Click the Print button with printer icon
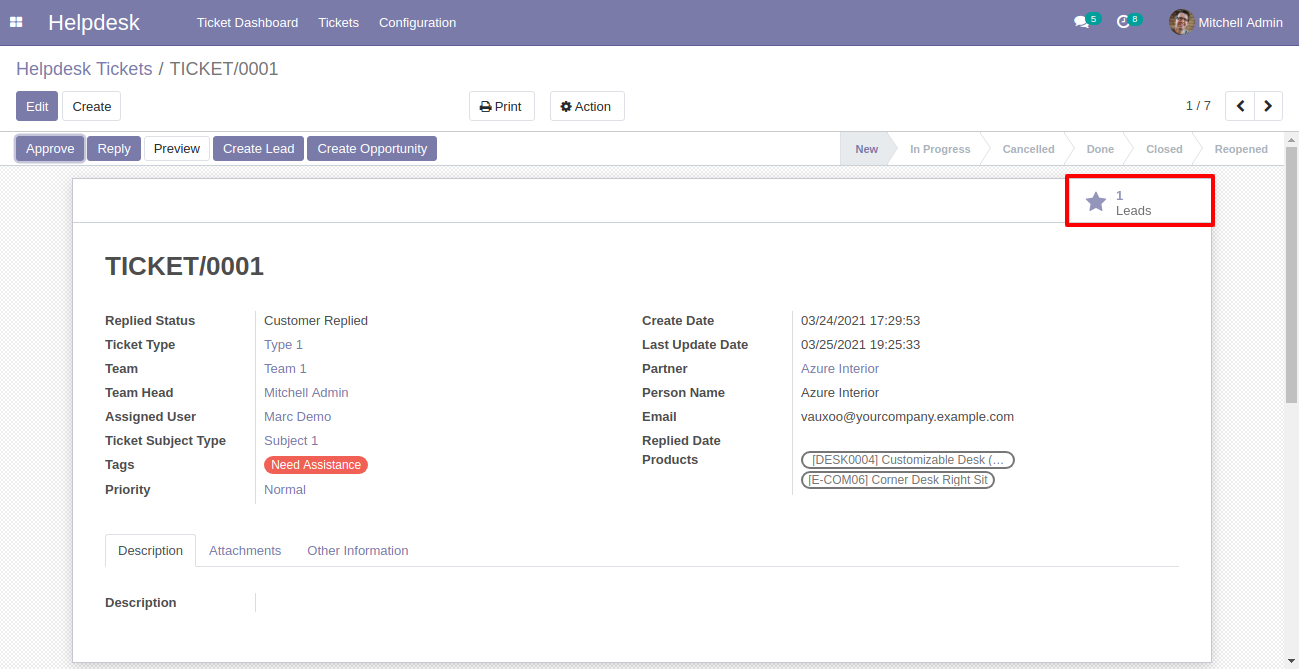The image size is (1299, 669). [x=501, y=106]
